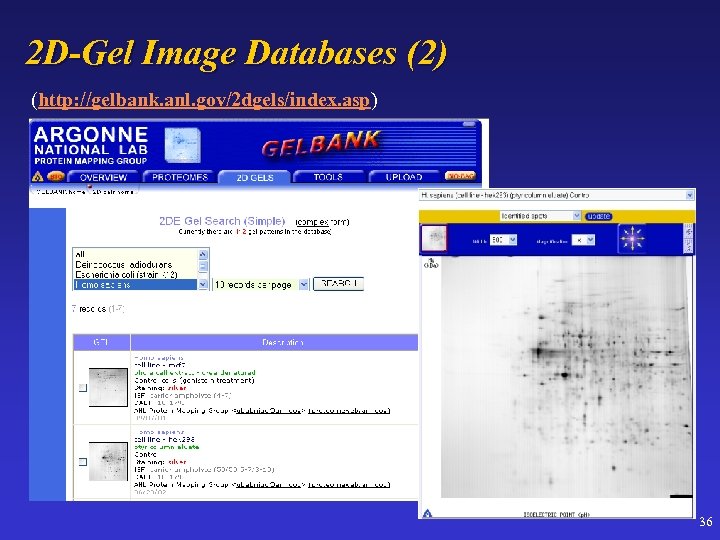Click organism list scroll down arrow
Screen dimensions: 720x540
(x=203, y=285)
